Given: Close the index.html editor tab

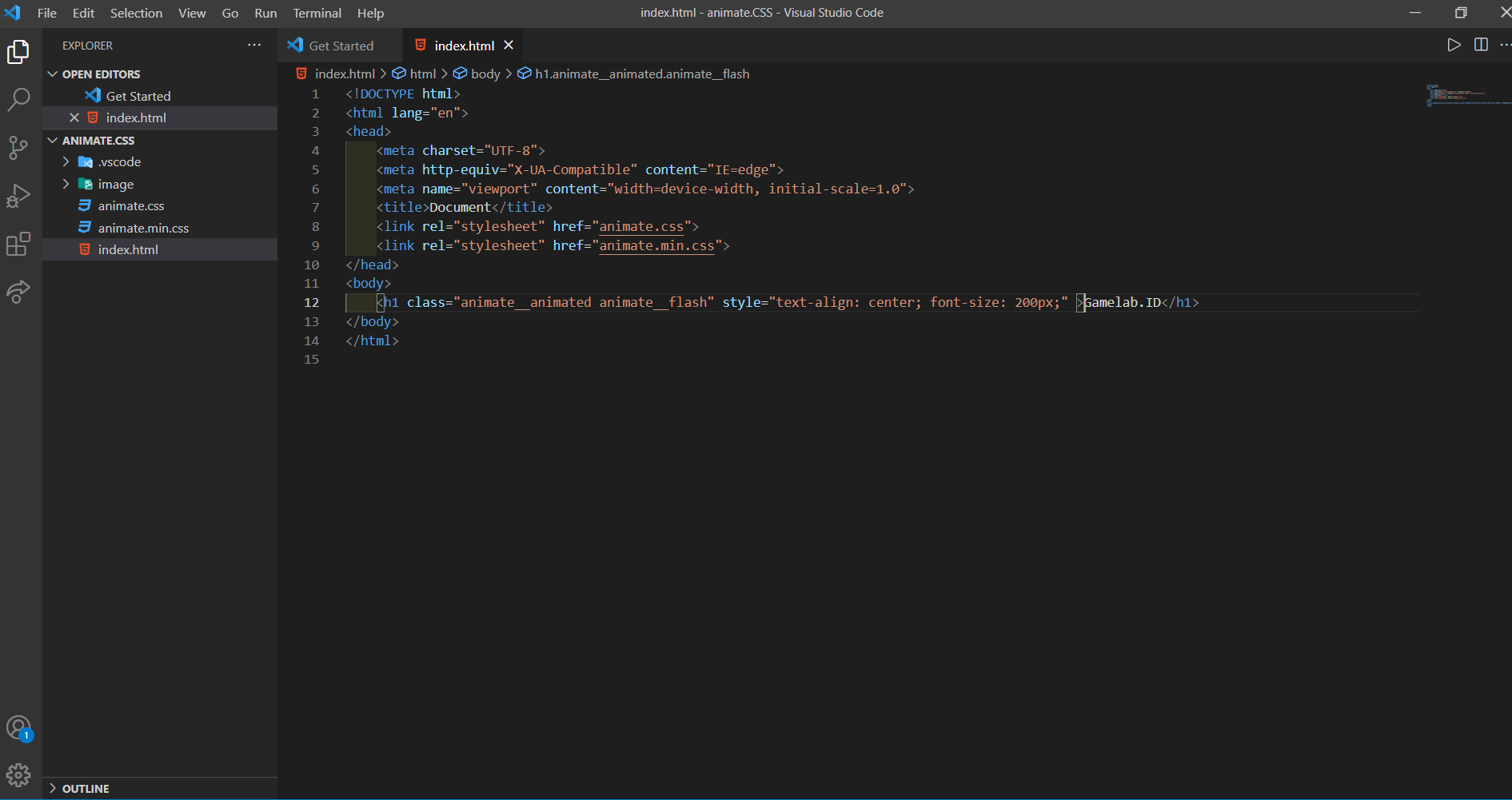Looking at the screenshot, I should (x=509, y=46).
